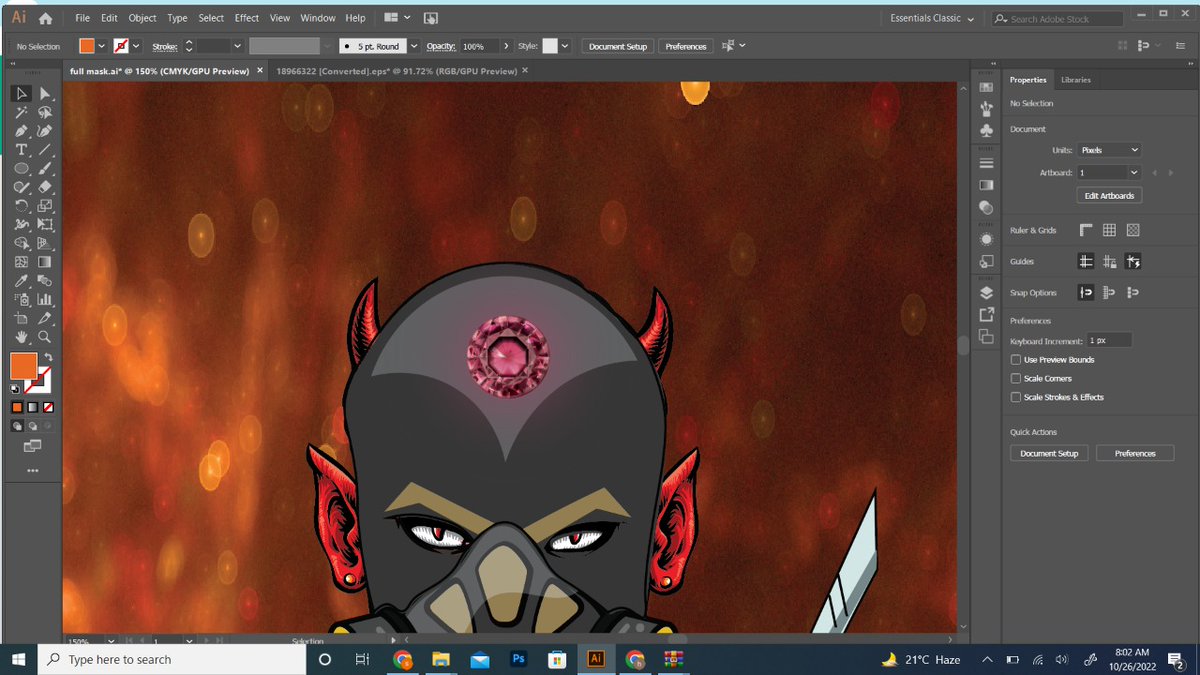
Task: Toggle rulers in Ruler & Grids
Action: pos(1086,230)
